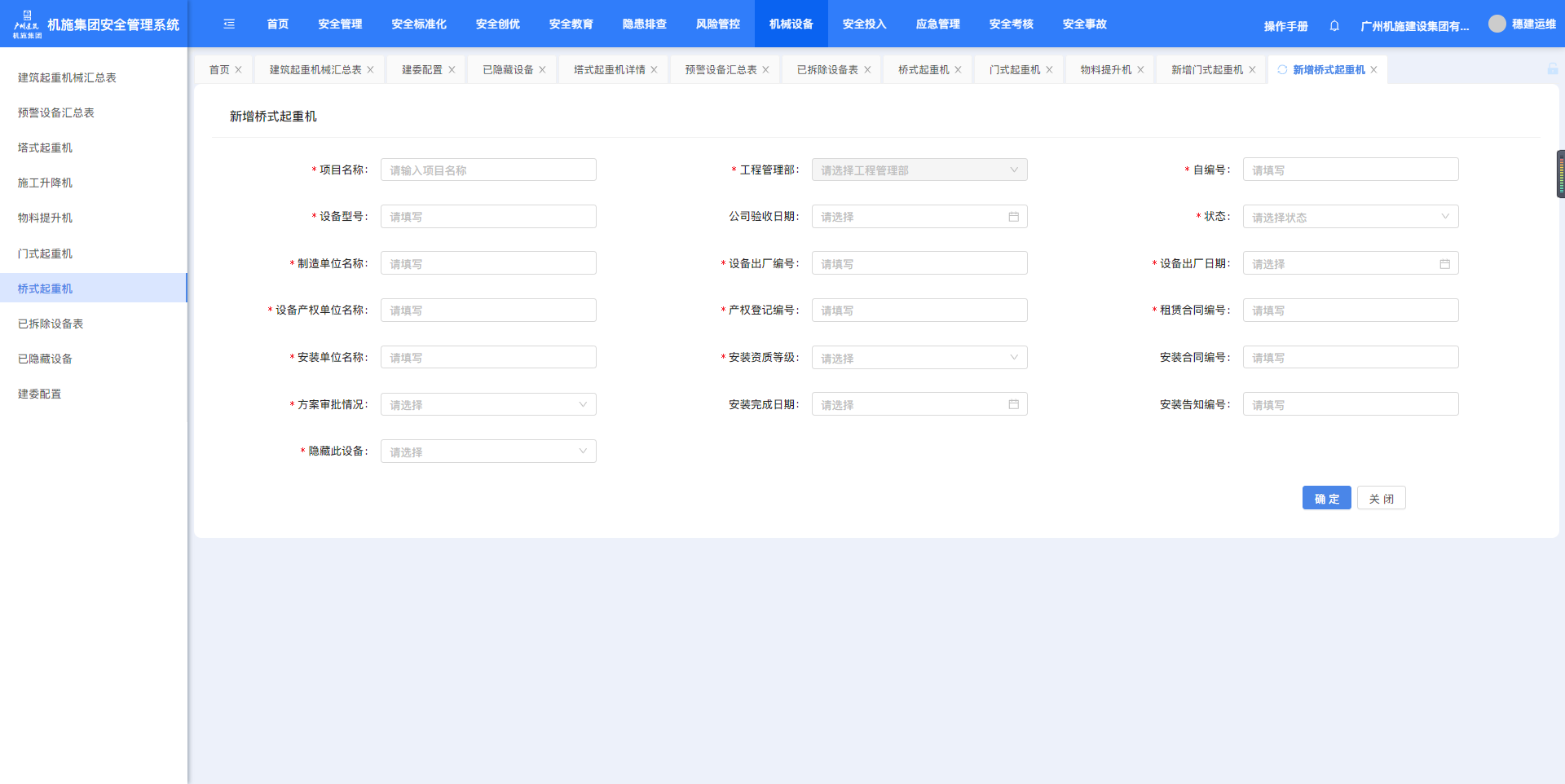Open the 风险管控 top menu
This screenshot has height=784, width=1565.
pyautogui.click(x=717, y=24)
